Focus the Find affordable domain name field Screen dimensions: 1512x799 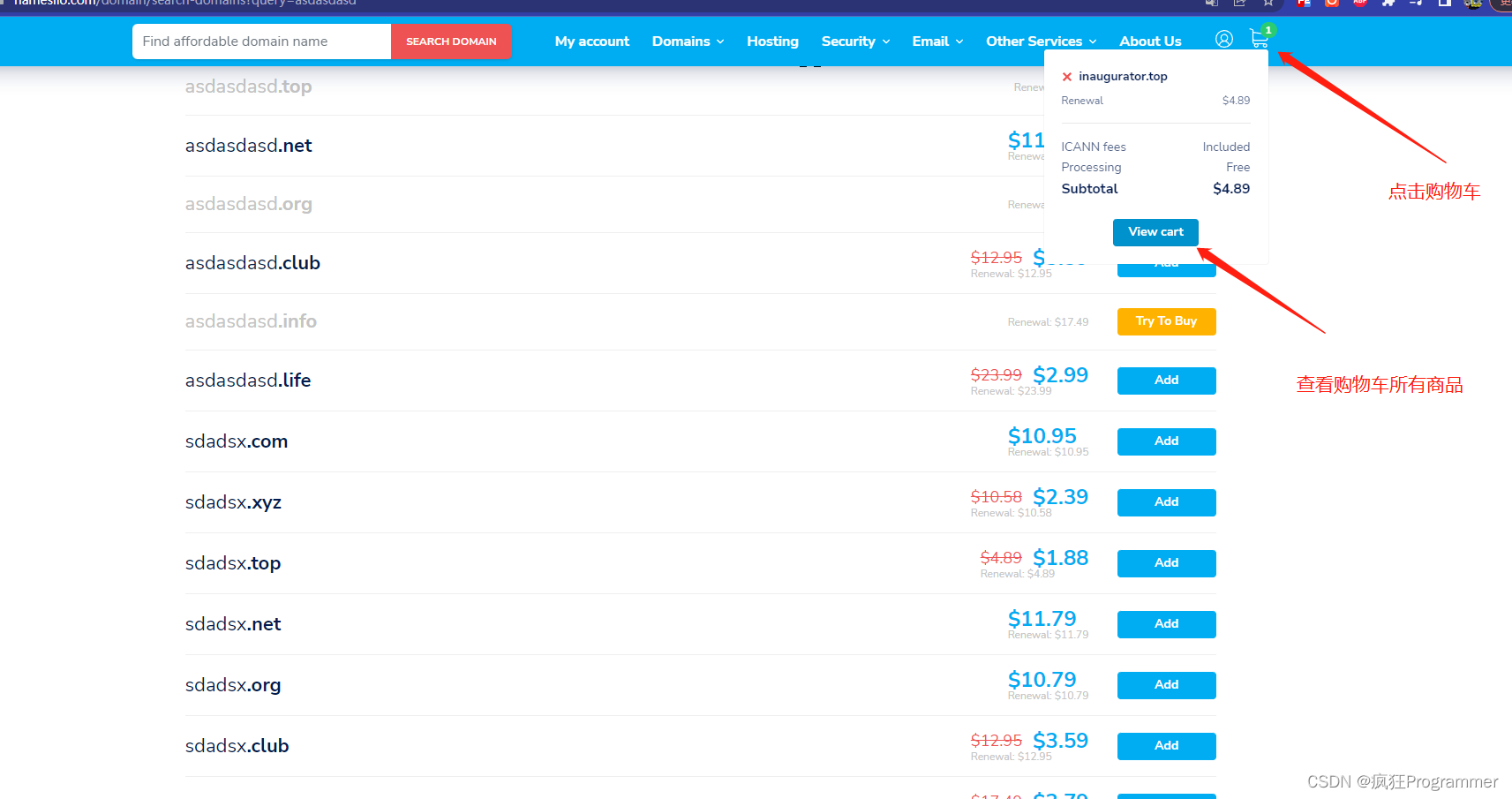pyautogui.click(x=261, y=41)
